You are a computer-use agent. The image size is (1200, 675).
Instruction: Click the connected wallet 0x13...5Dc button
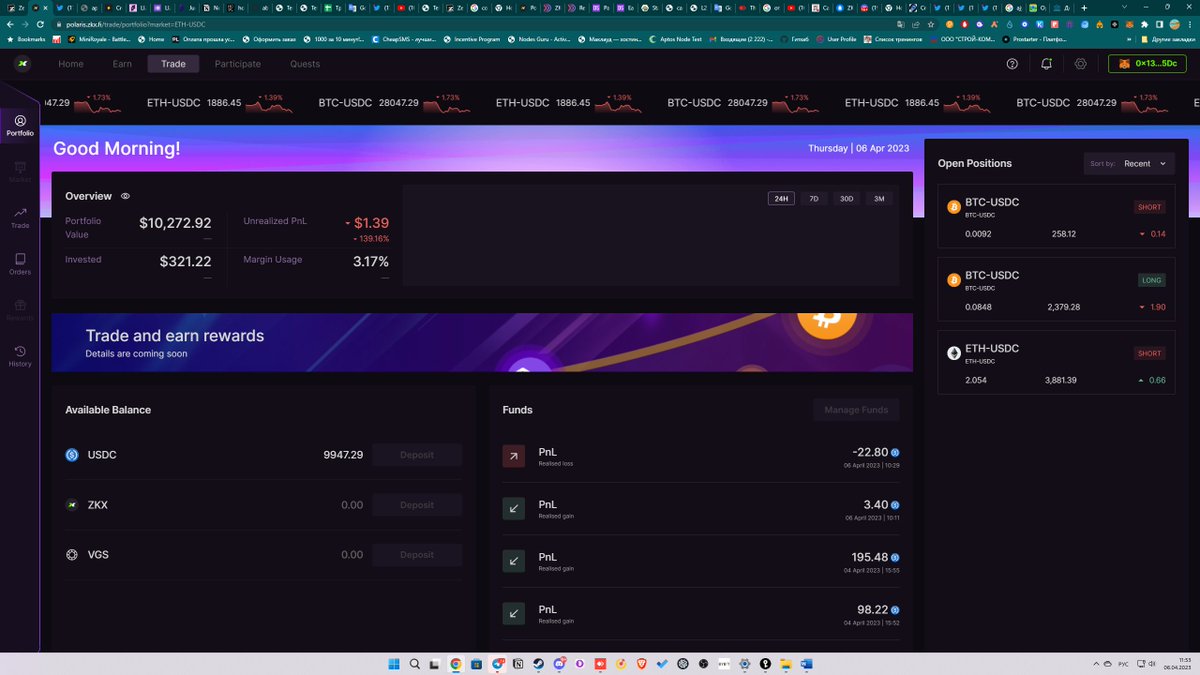click(x=1147, y=63)
